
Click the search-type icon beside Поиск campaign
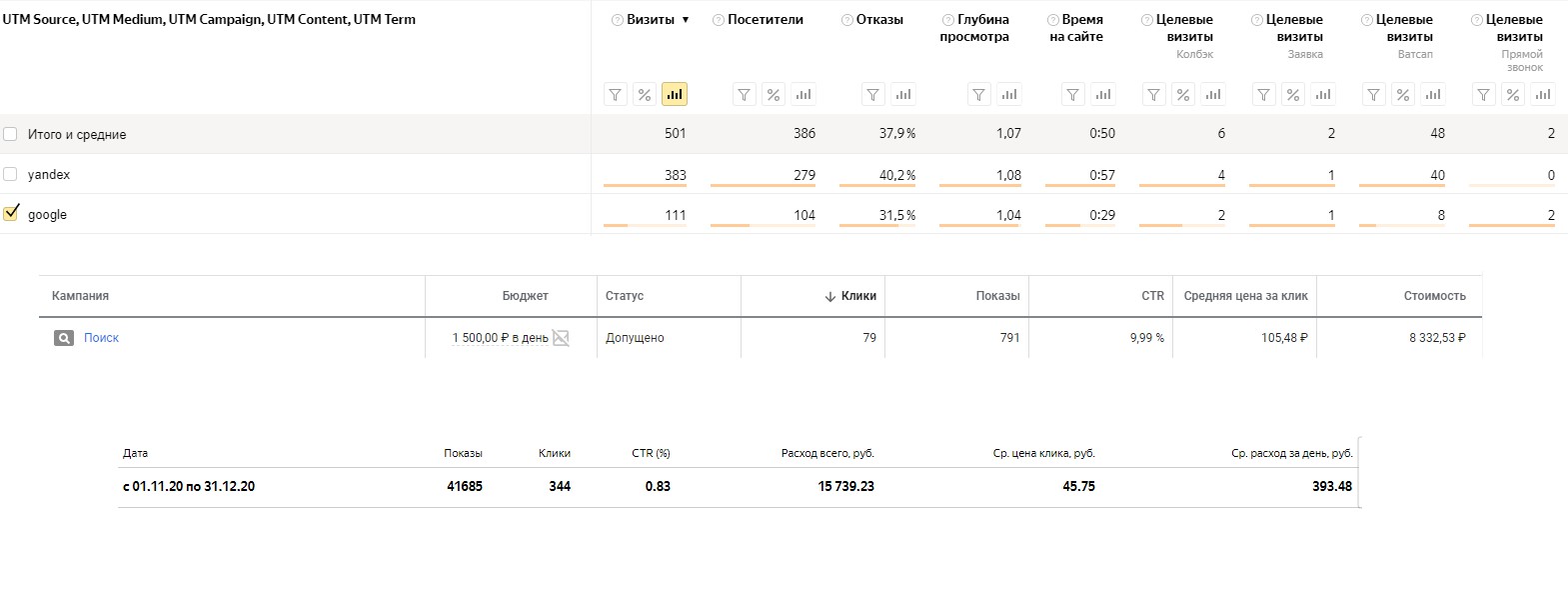pos(64,338)
